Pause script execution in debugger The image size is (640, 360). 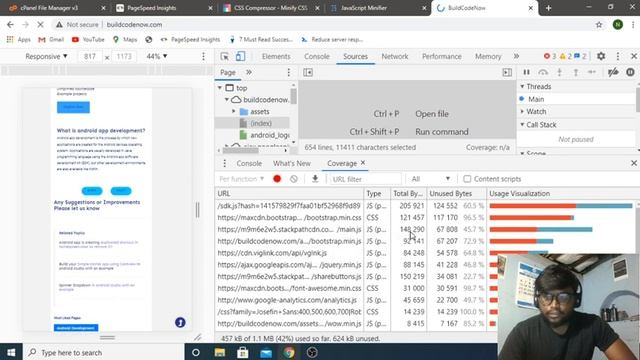coord(527,72)
